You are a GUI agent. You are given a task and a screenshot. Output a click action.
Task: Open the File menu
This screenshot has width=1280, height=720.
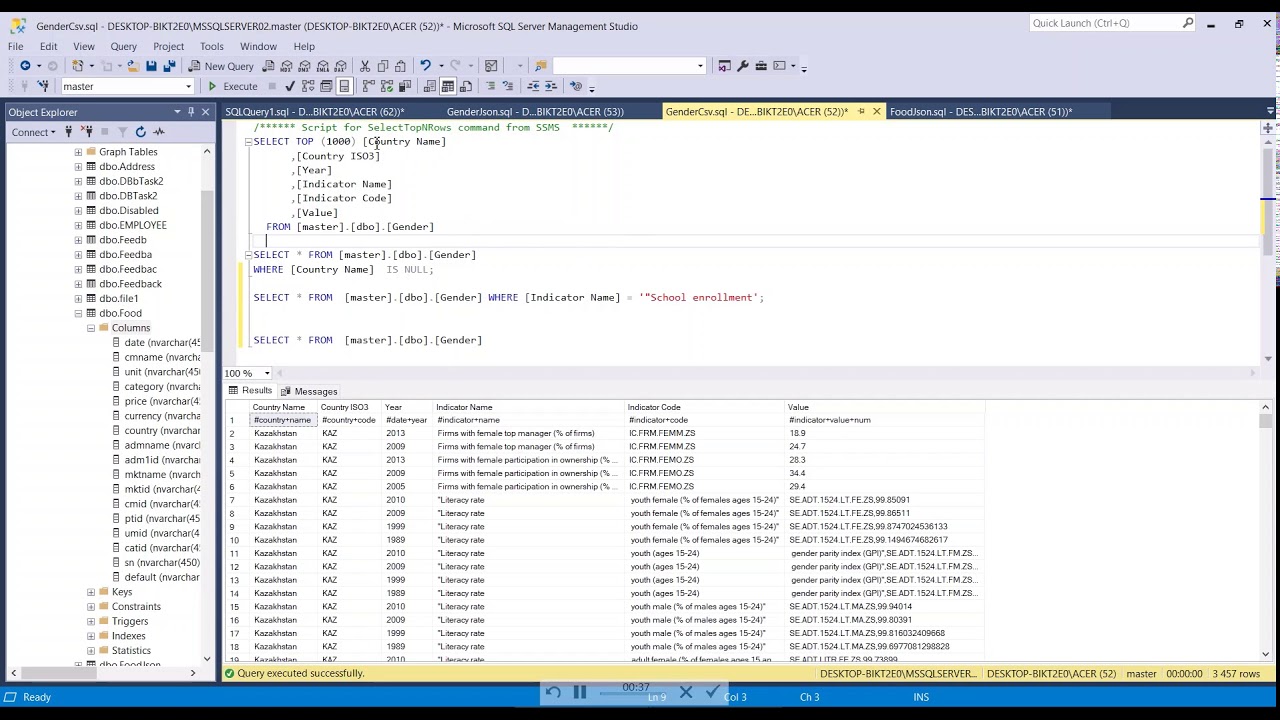[16, 46]
